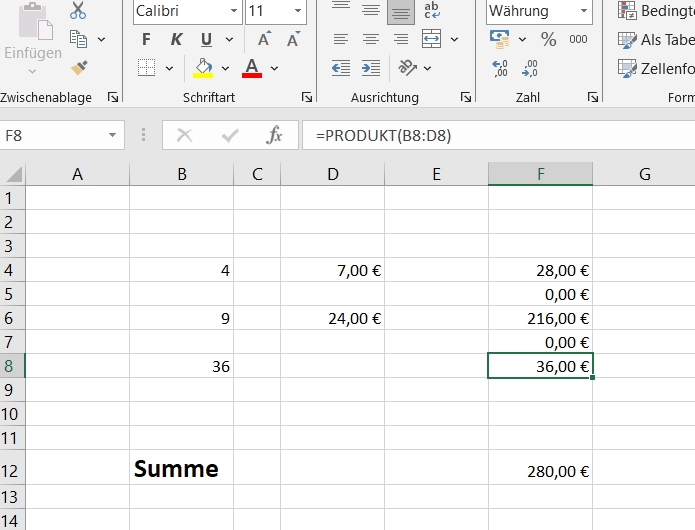This screenshot has width=695, height=530.
Task: Align text to middle vertically
Action: tap(371, 10)
